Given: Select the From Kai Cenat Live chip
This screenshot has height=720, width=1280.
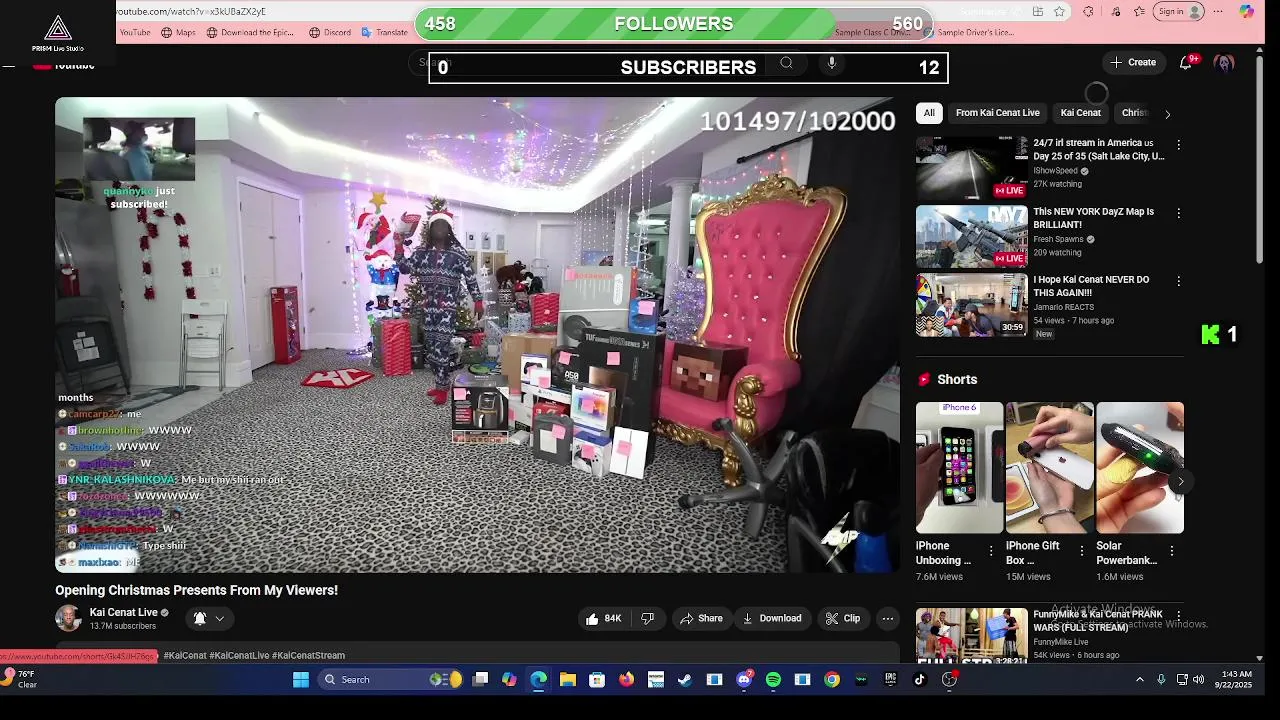Looking at the screenshot, I should (x=997, y=113).
